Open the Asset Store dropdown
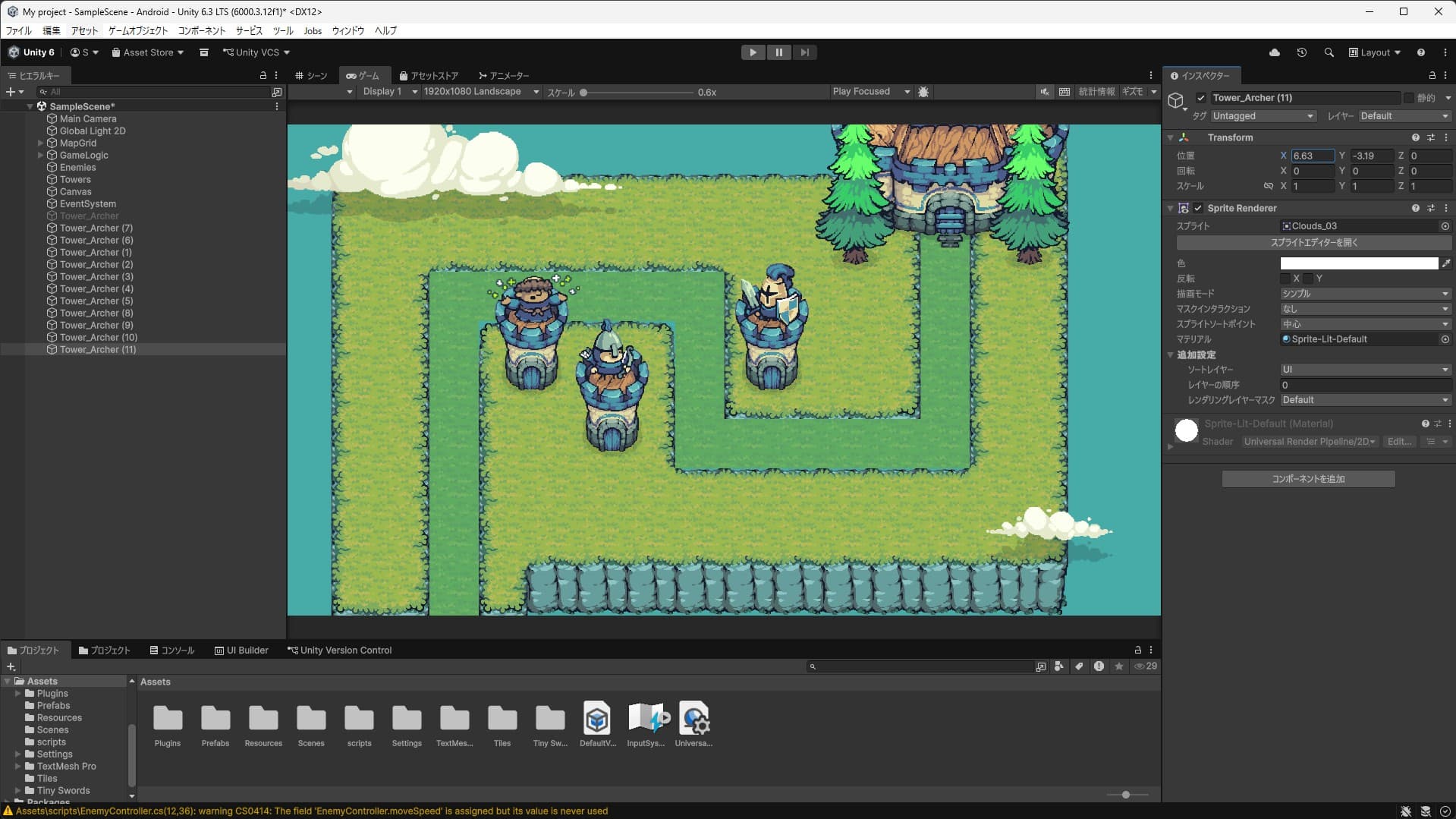 (147, 52)
